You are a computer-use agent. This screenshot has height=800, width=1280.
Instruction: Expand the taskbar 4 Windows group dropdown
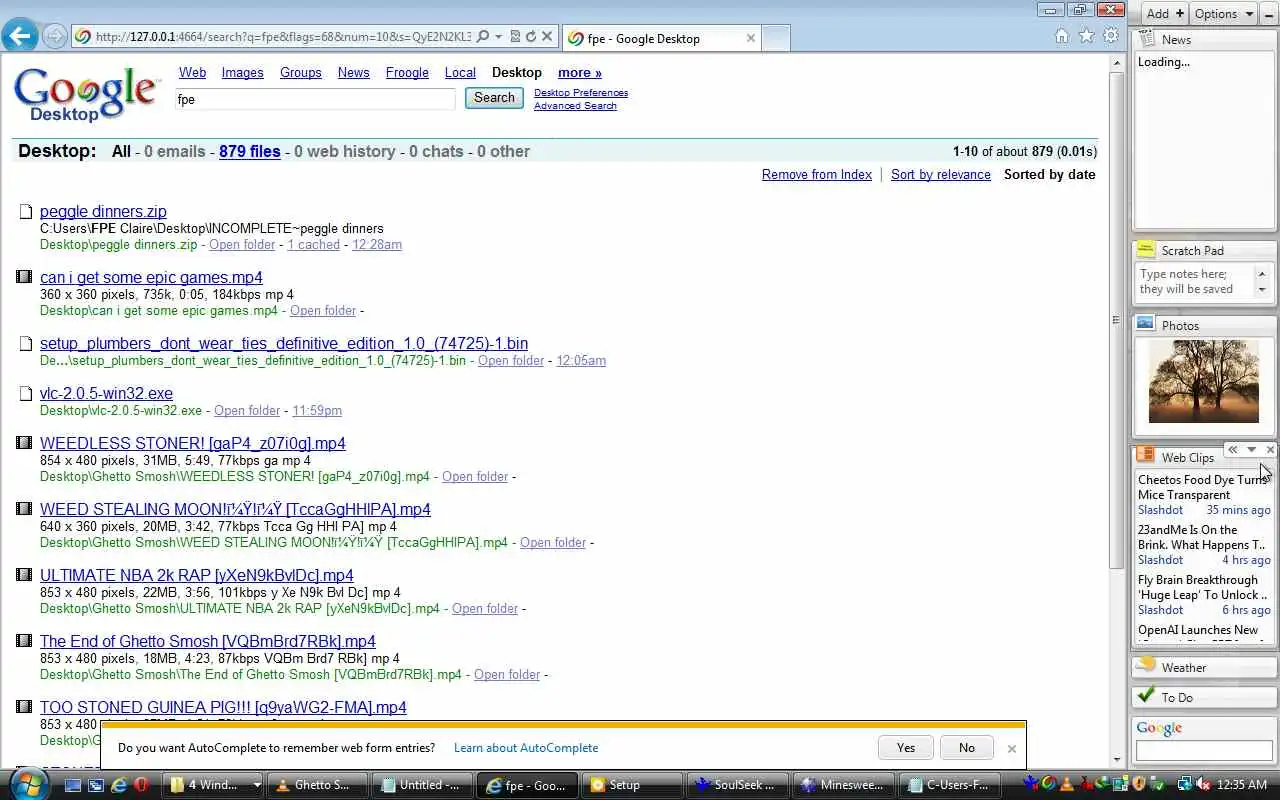click(x=257, y=785)
